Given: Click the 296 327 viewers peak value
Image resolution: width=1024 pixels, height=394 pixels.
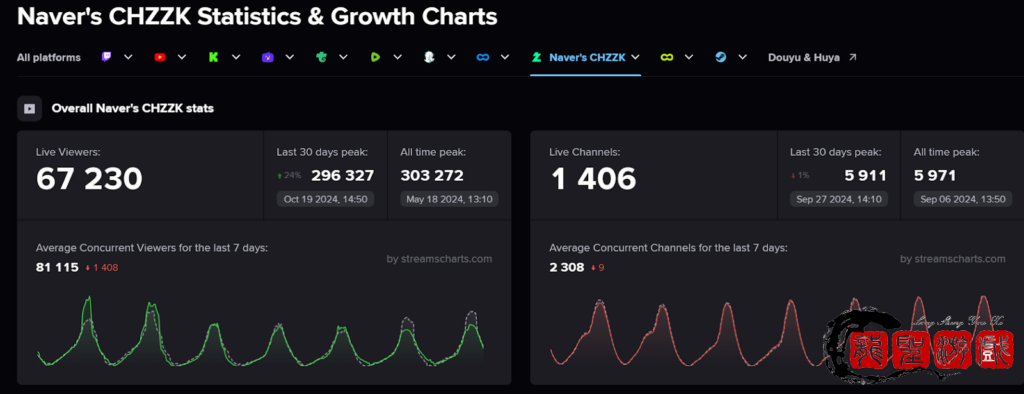Looking at the screenshot, I should [342, 176].
